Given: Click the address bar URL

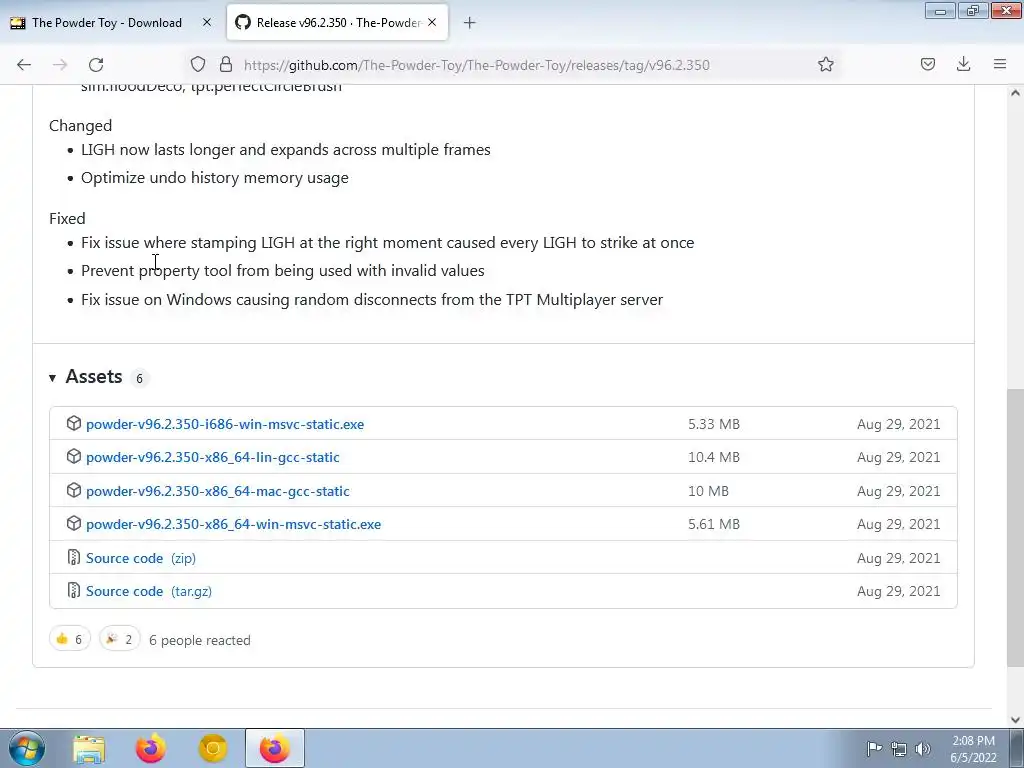Looking at the screenshot, I should pyautogui.click(x=477, y=65).
